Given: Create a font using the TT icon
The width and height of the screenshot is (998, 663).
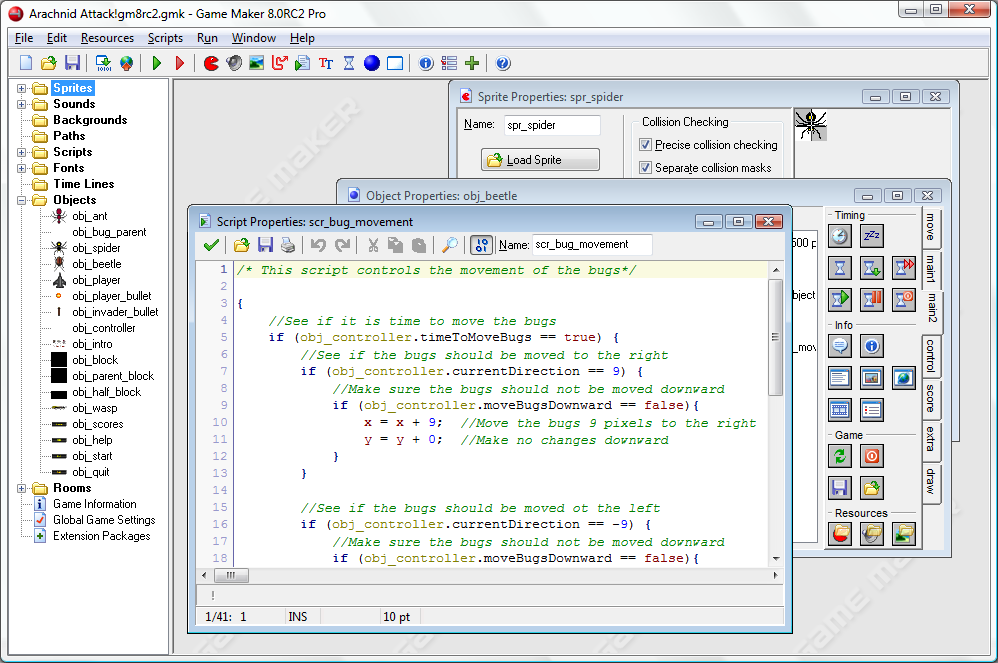Looking at the screenshot, I should 326,63.
